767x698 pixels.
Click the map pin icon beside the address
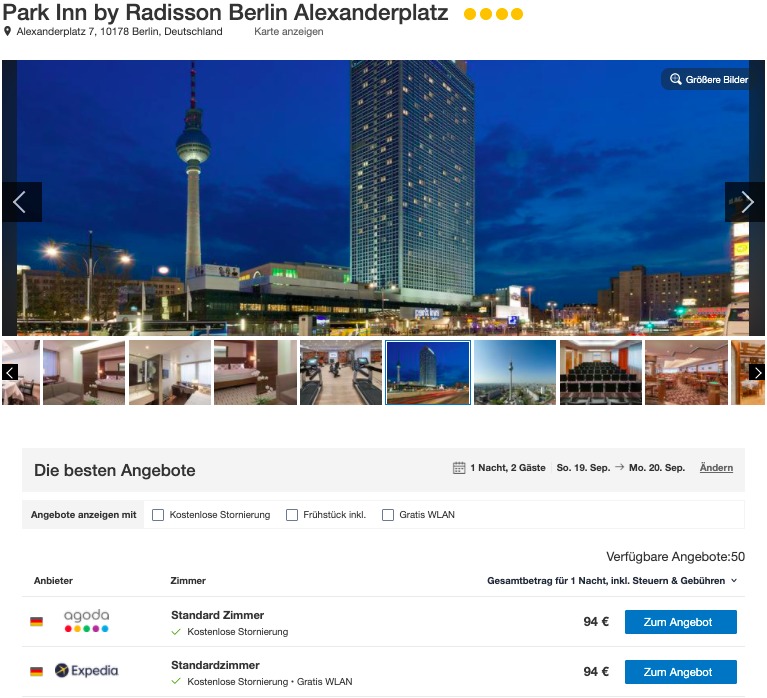[x=7, y=31]
